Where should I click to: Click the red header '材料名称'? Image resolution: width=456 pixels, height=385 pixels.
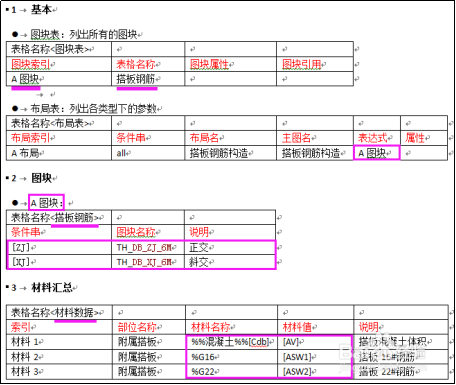(211, 327)
